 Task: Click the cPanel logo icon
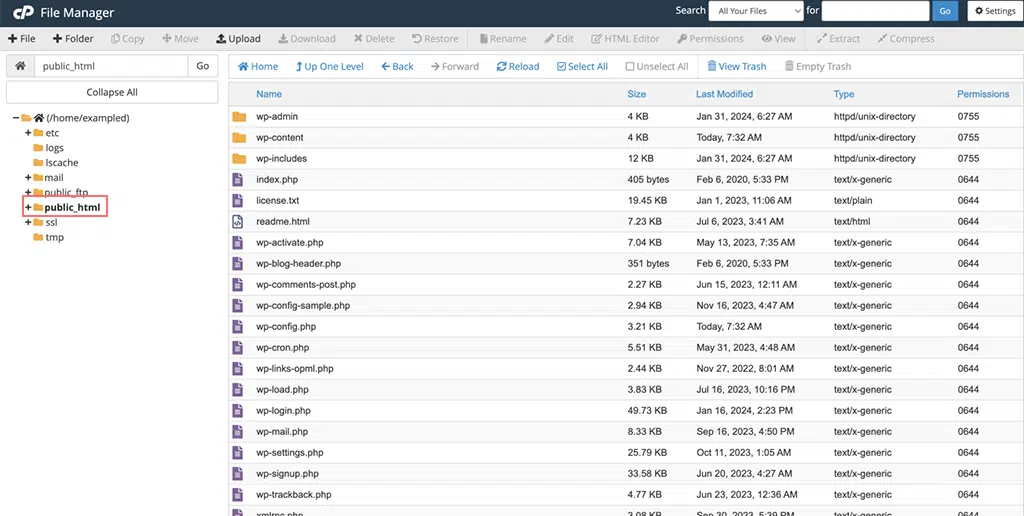(x=23, y=12)
